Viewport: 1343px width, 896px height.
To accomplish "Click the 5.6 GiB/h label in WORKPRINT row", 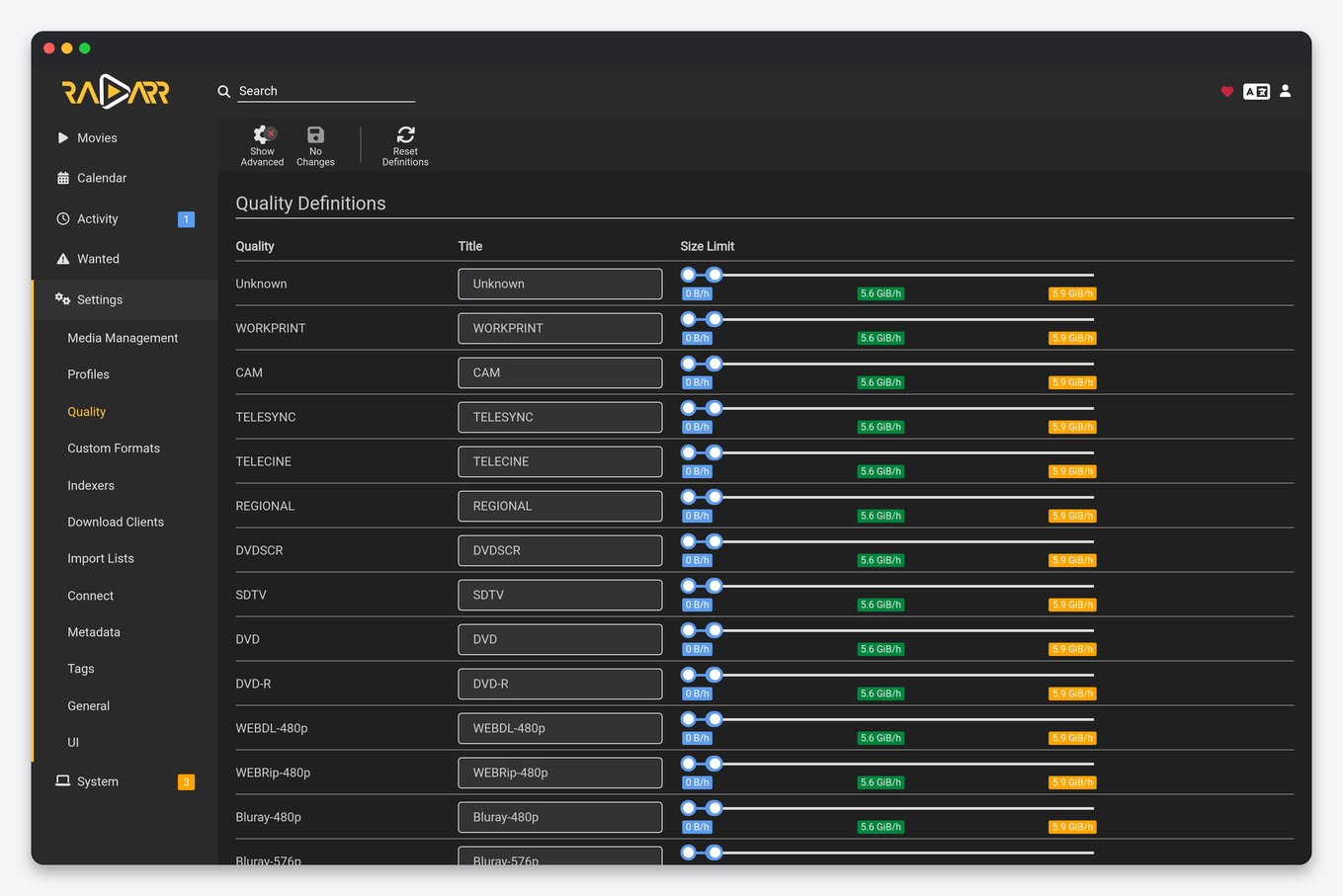I will [881, 338].
